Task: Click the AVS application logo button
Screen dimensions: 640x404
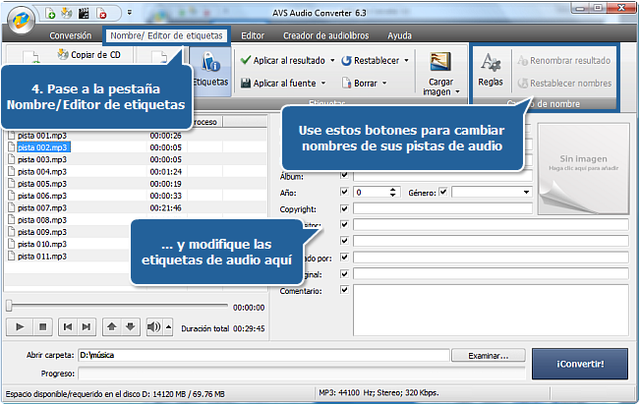Action: click(x=21, y=20)
